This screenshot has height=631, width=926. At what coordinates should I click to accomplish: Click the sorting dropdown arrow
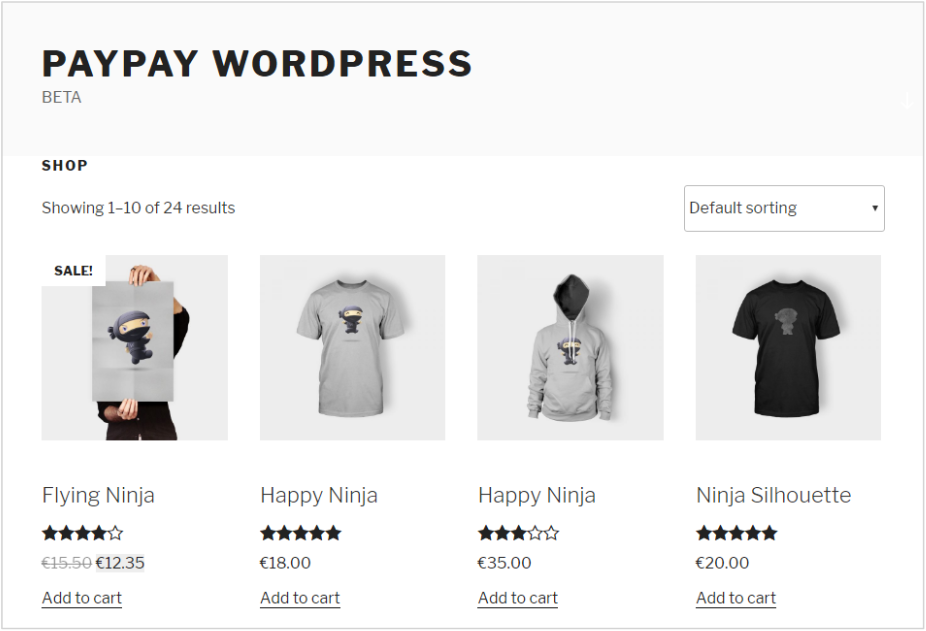[875, 208]
